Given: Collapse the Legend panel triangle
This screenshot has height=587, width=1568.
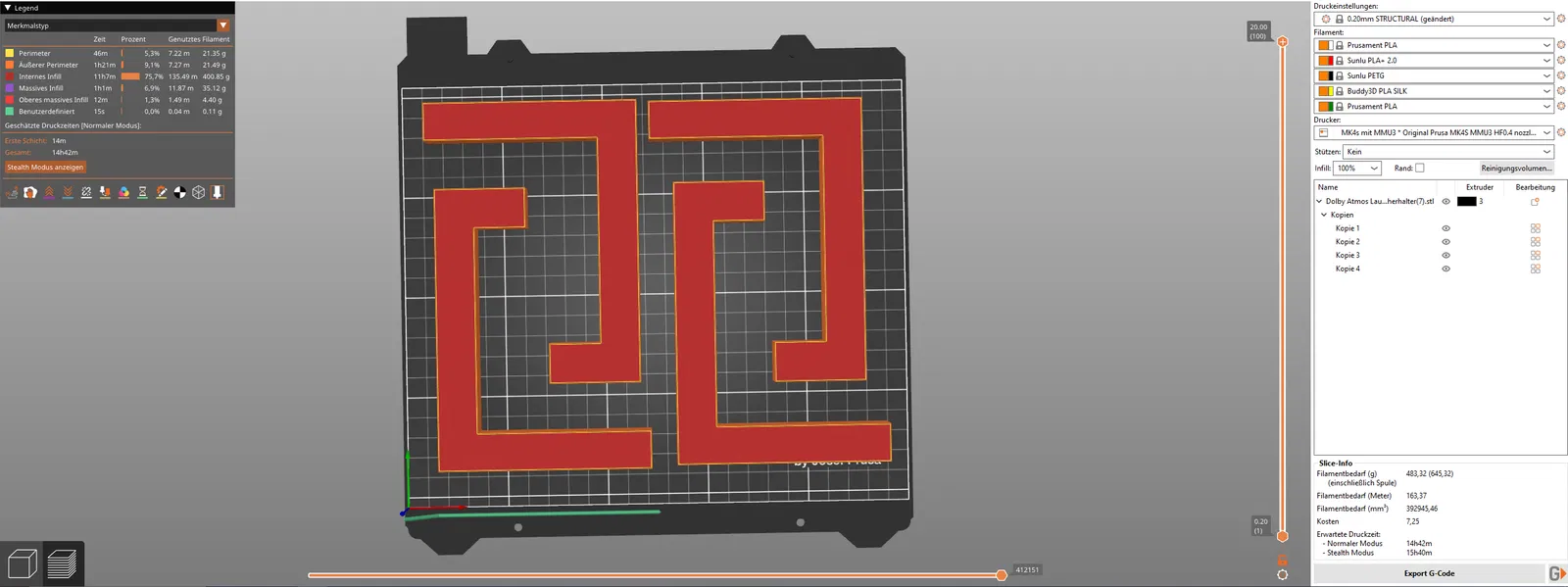Looking at the screenshot, I should point(8,8).
